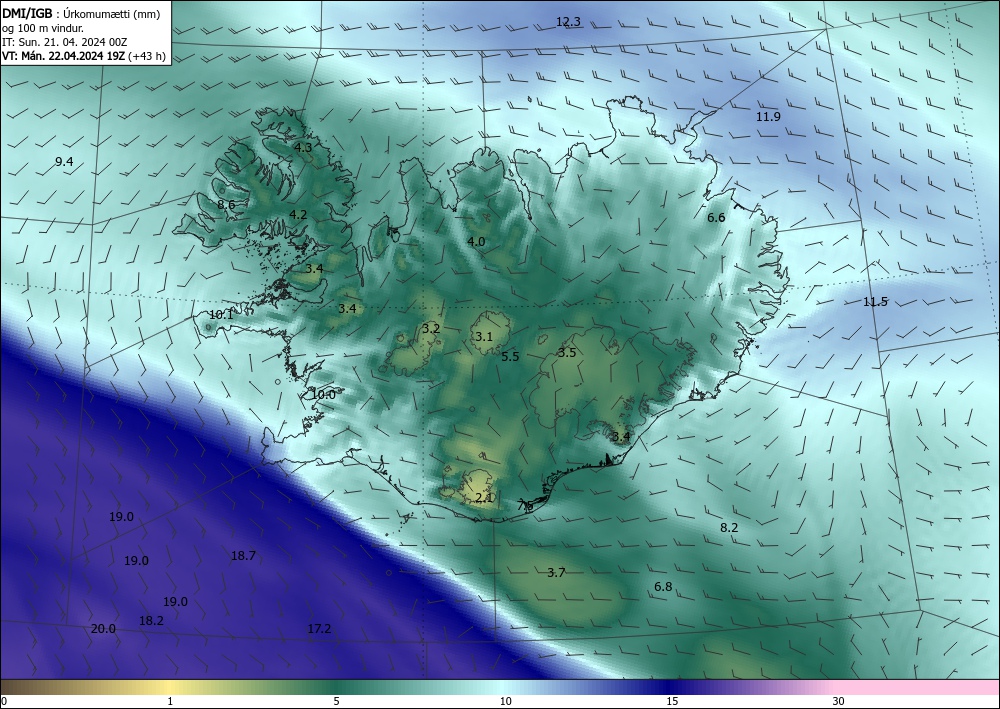Click the 17.2 value on the map
Viewport: 1000px width, 709px height.
320,629
